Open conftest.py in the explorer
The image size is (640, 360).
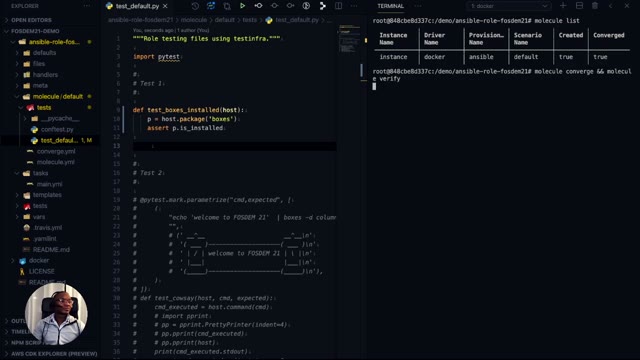(x=57, y=129)
